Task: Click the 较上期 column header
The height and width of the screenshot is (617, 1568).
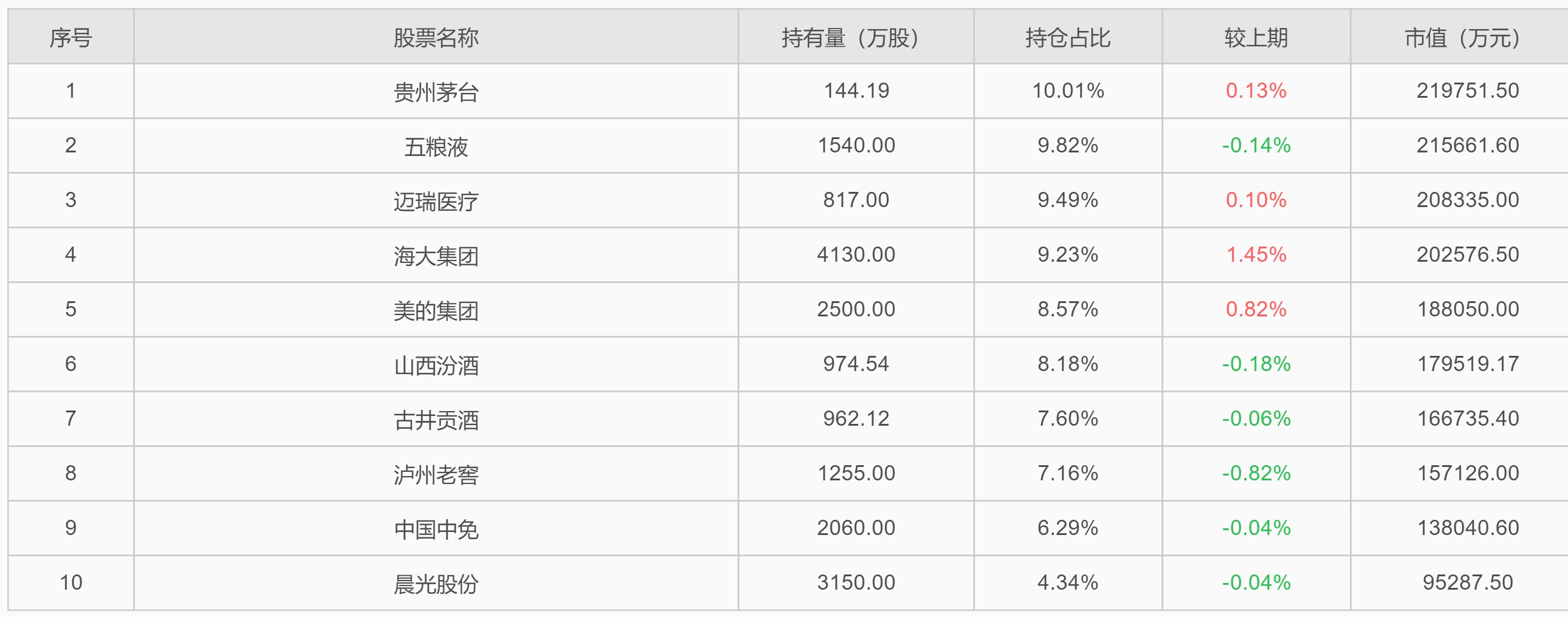Action: (1256, 38)
